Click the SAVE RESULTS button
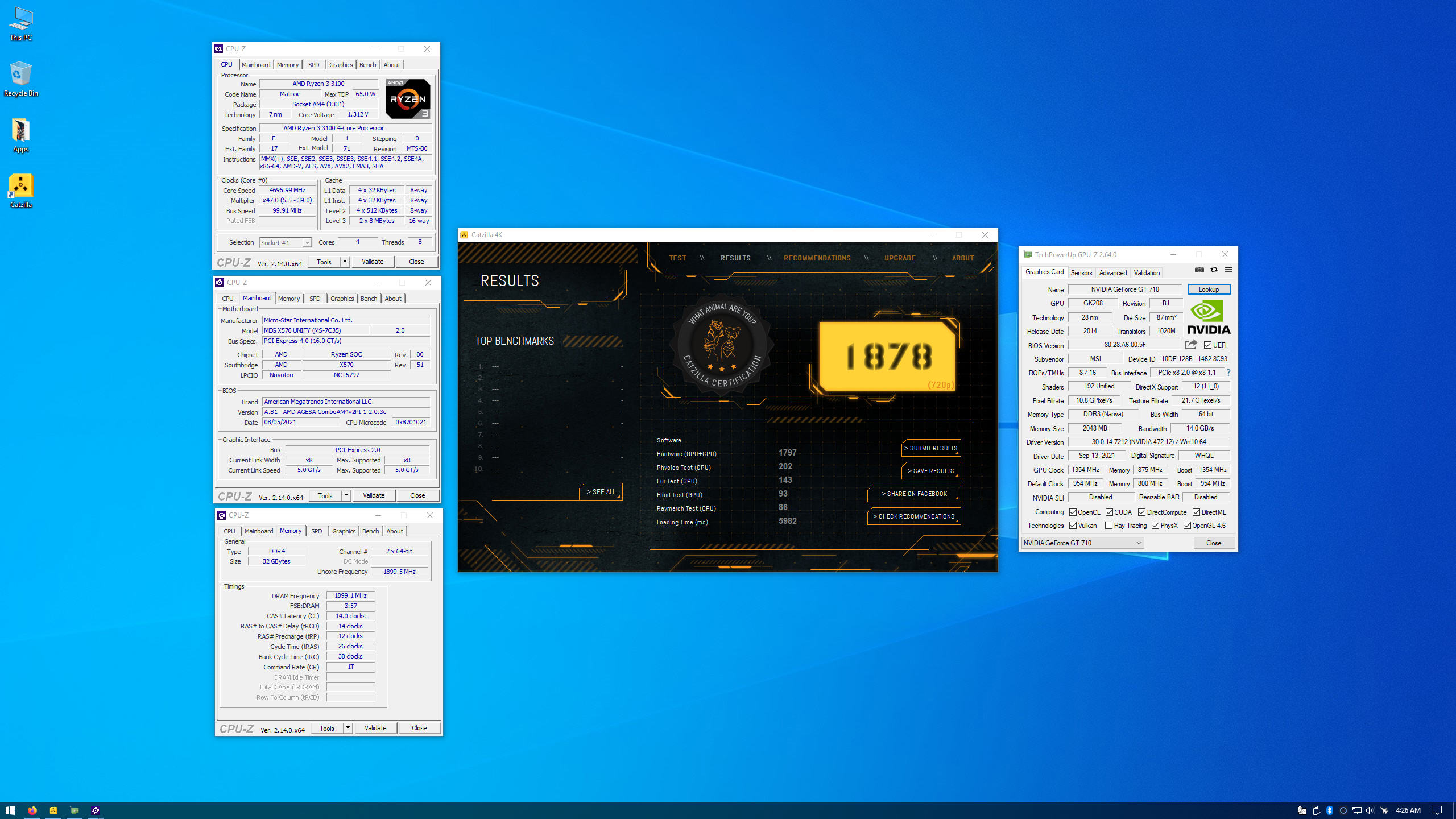 (x=931, y=471)
